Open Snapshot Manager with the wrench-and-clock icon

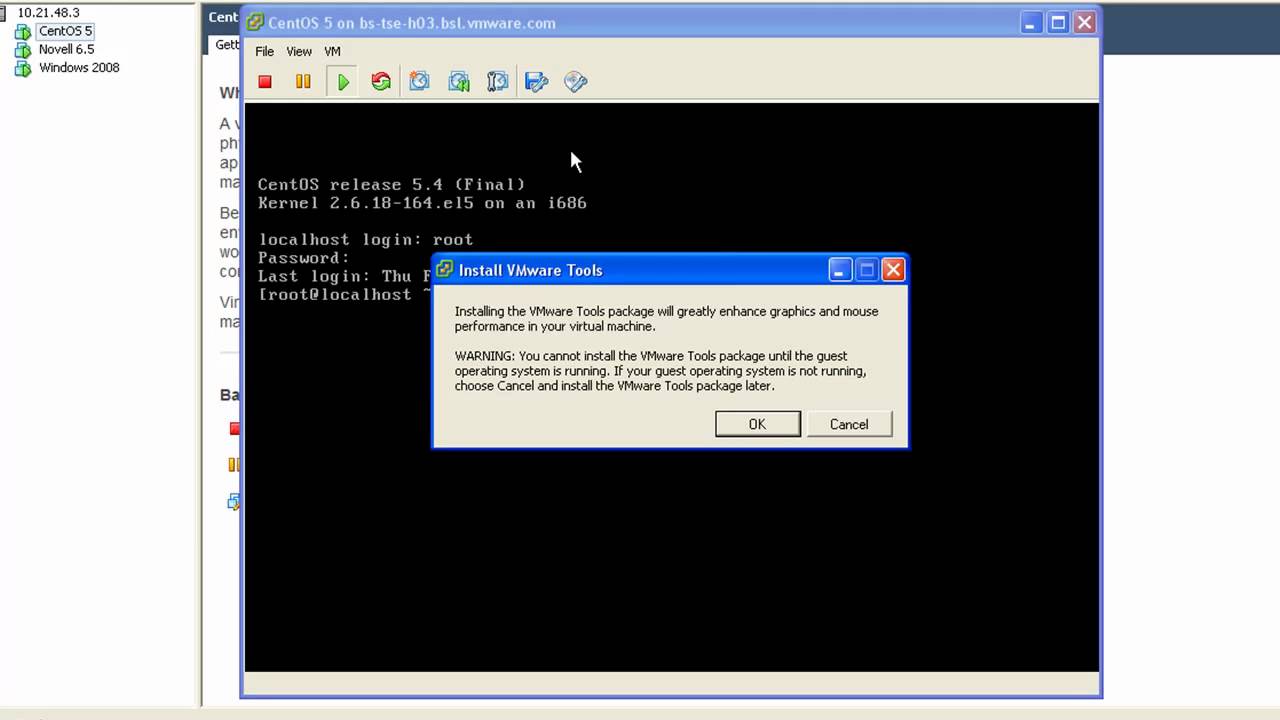tap(498, 82)
